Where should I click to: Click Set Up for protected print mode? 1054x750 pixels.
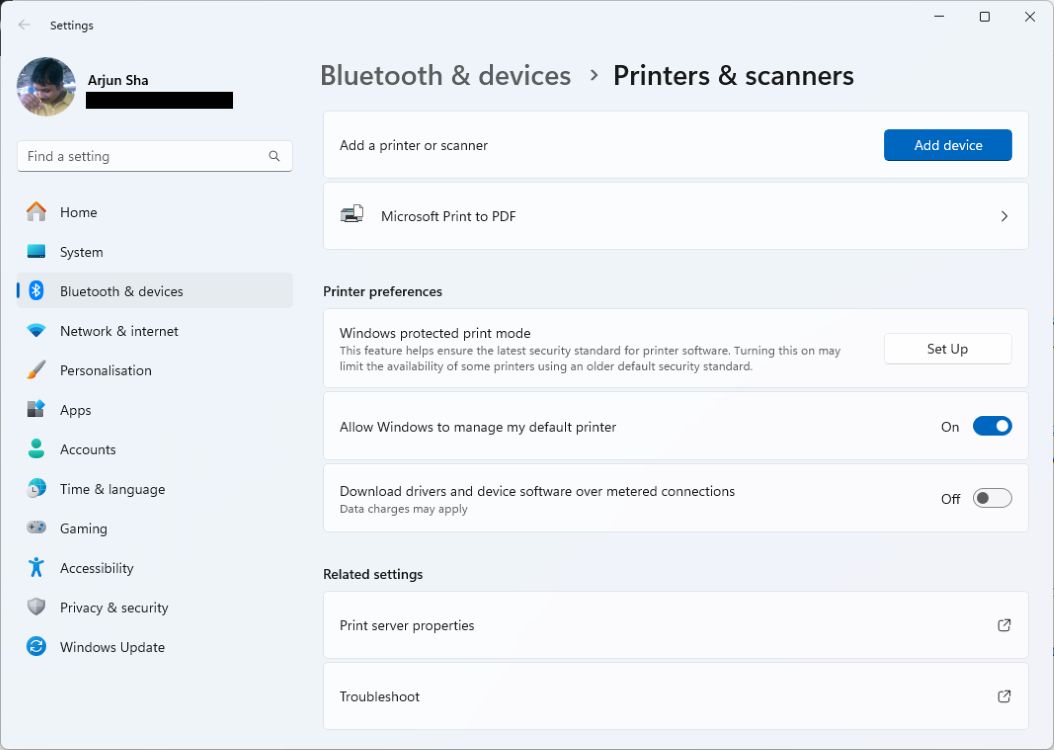coord(947,349)
